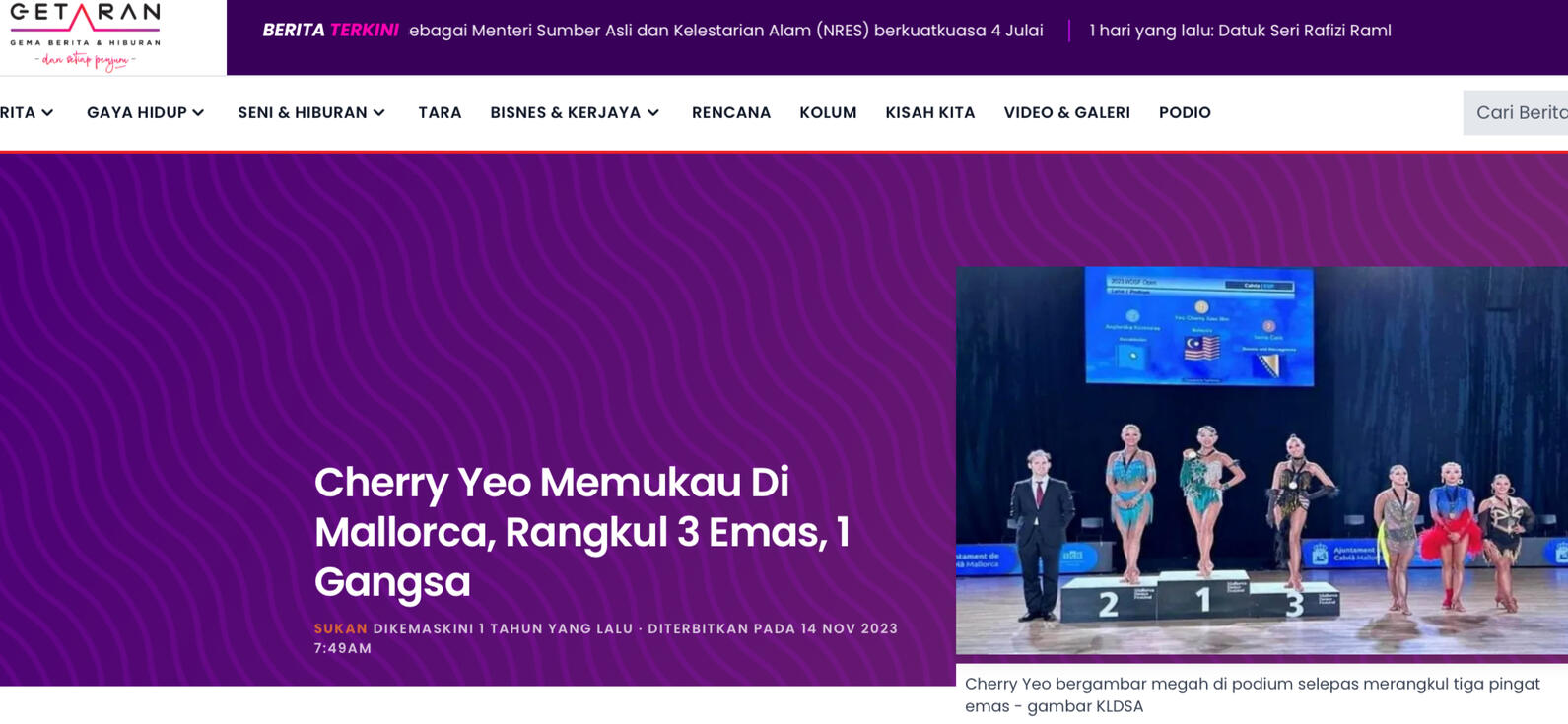Click the Berita Terkini label
Screen dimensions: 1568x724
pyautogui.click(x=330, y=31)
